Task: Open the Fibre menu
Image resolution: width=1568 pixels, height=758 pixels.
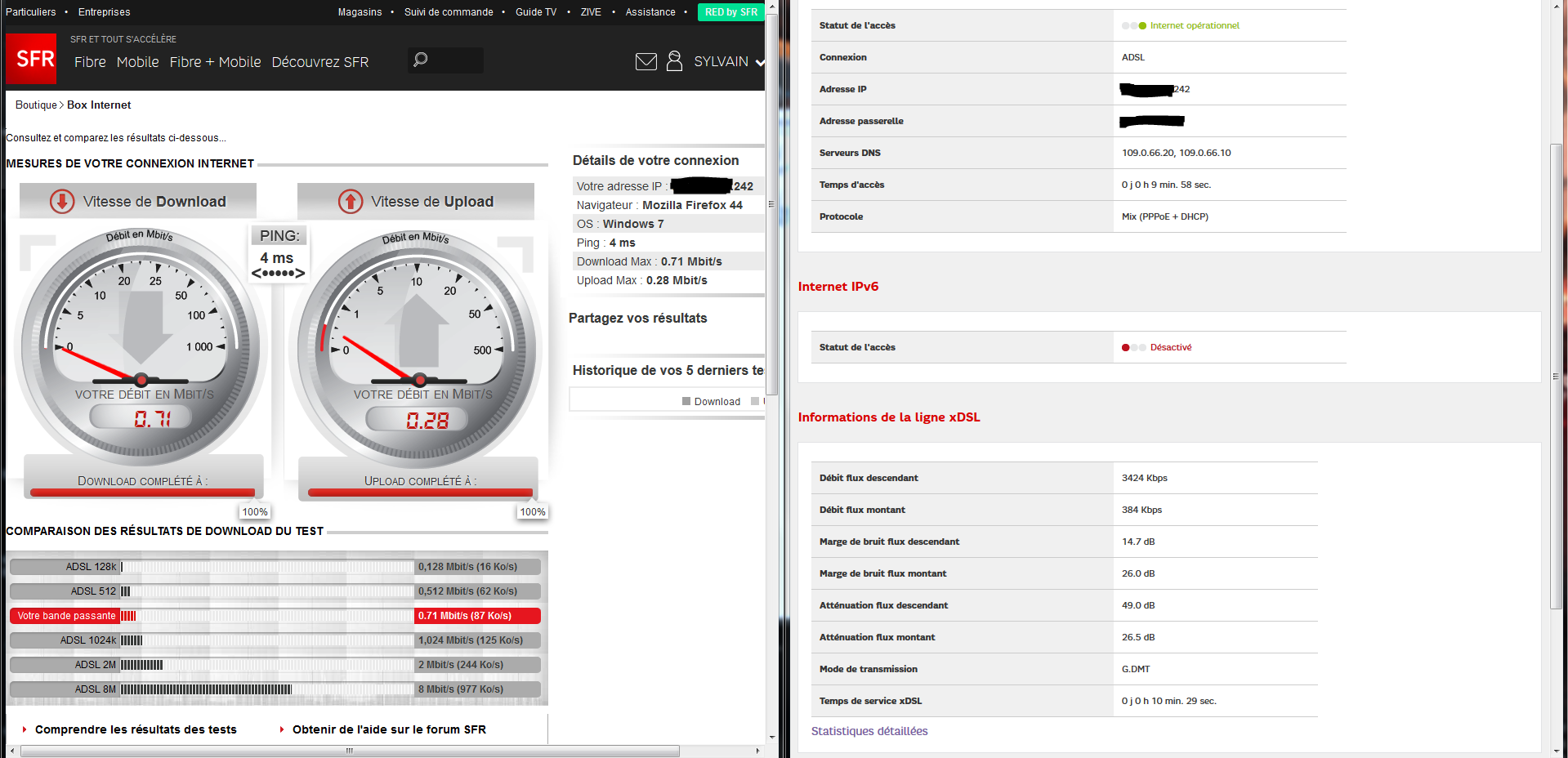Action: point(90,62)
